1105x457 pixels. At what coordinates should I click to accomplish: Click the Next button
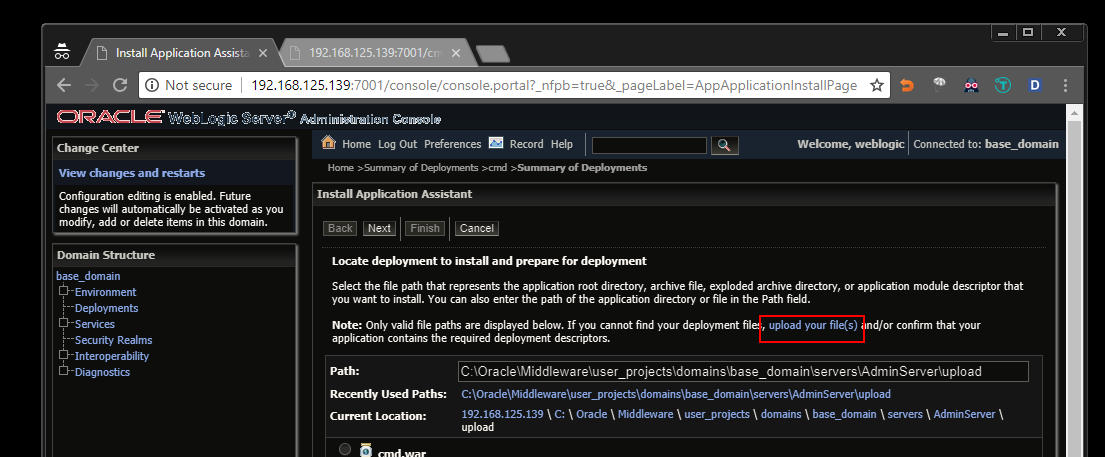(x=379, y=228)
